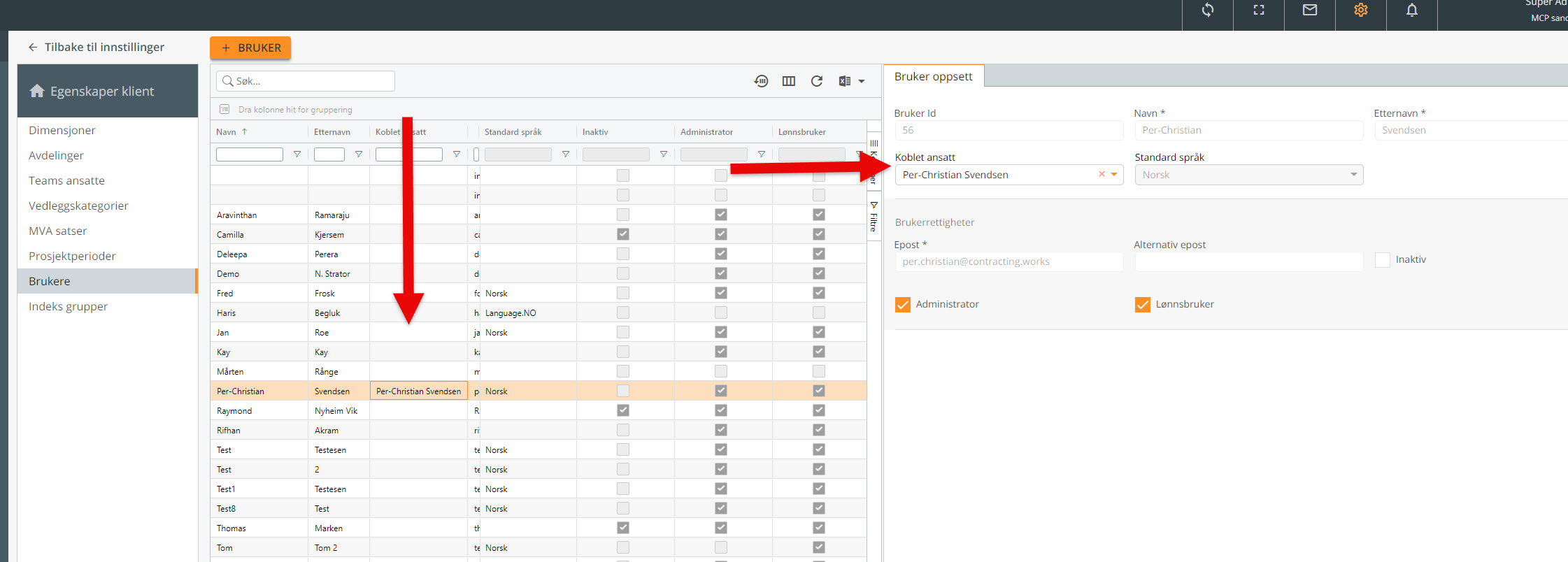Click the Egenskaper klient header

(108, 91)
